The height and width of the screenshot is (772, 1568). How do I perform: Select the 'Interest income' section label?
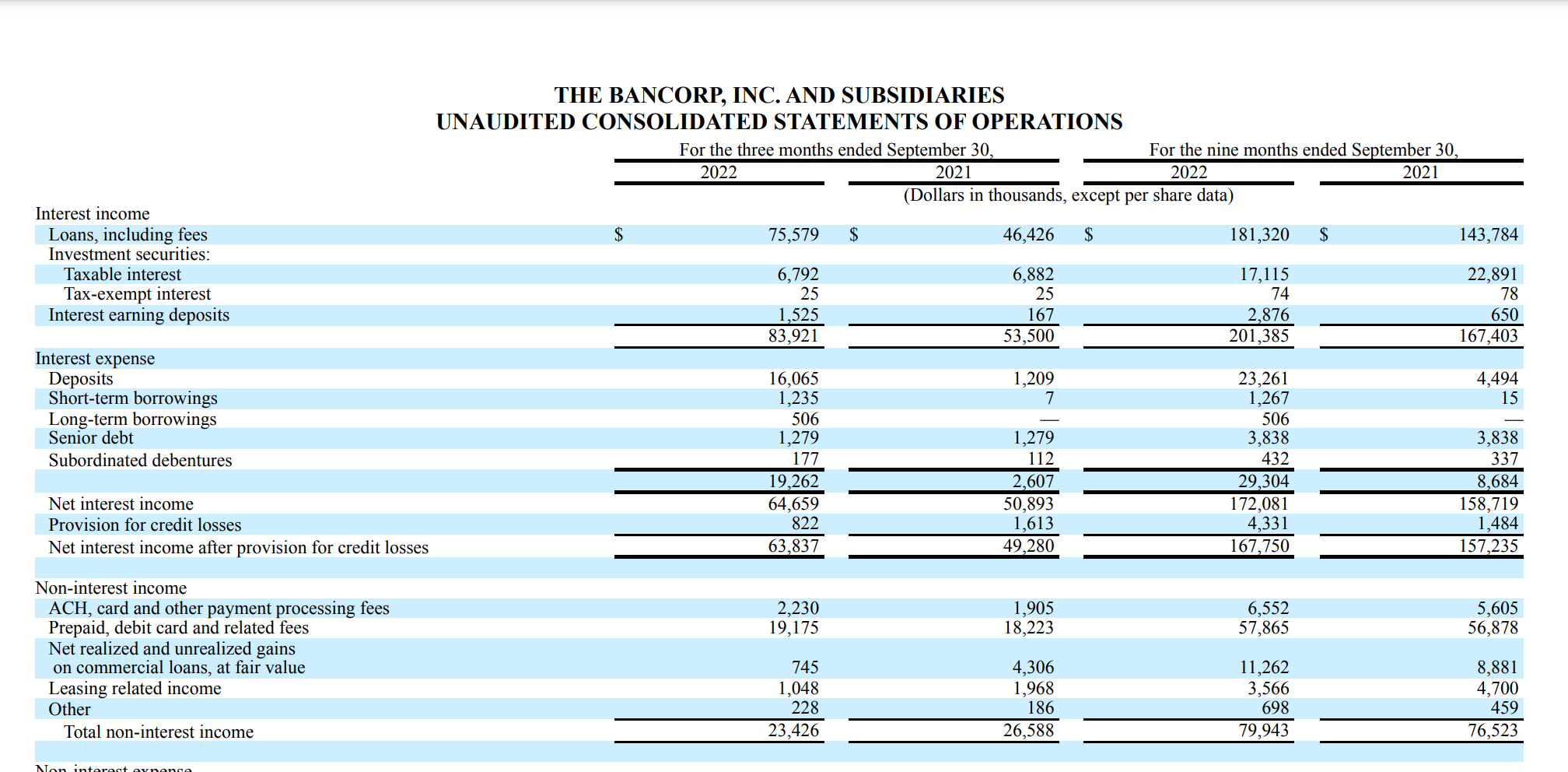pos(93,213)
